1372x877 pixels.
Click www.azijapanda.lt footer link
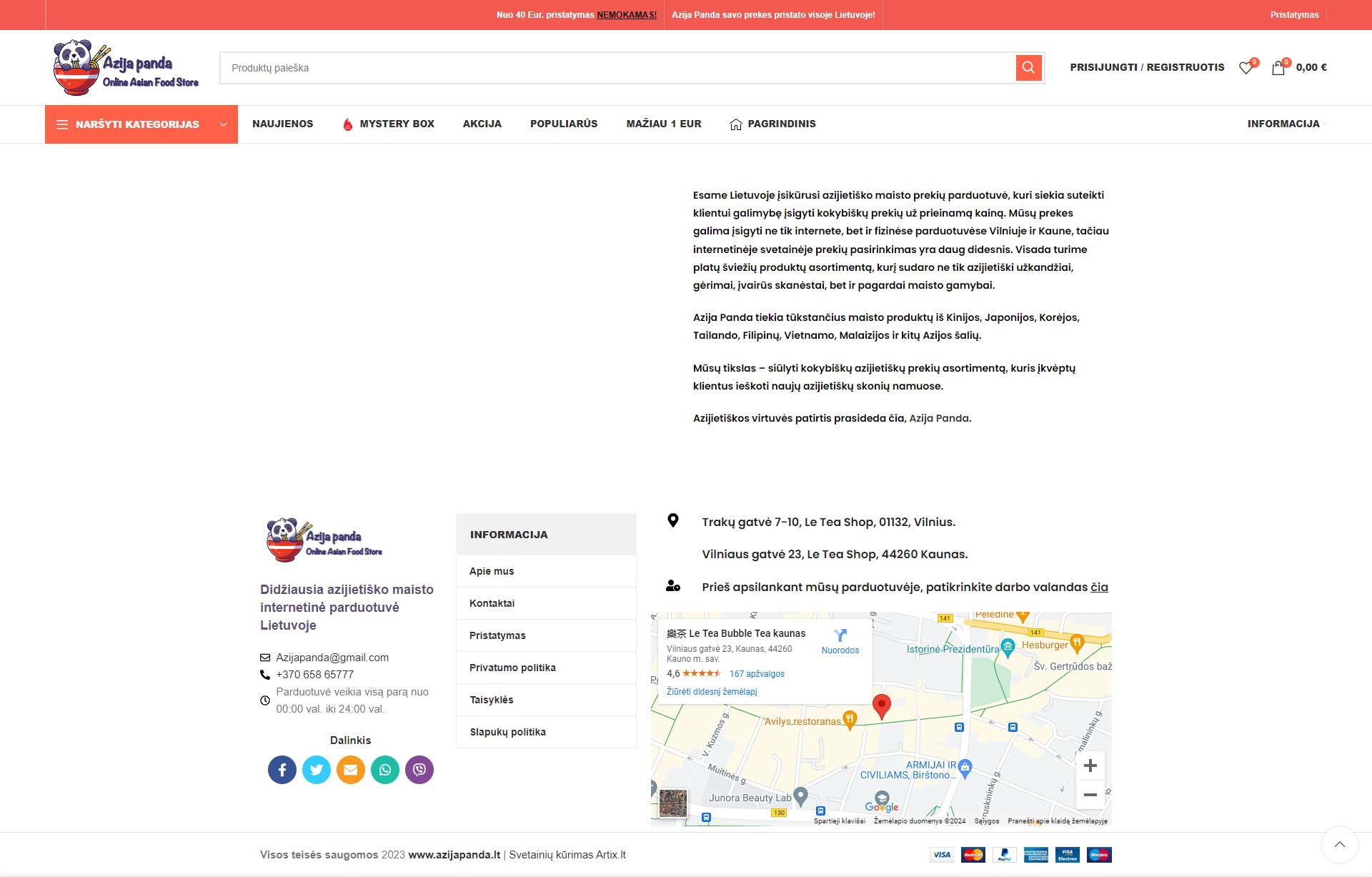click(x=454, y=855)
